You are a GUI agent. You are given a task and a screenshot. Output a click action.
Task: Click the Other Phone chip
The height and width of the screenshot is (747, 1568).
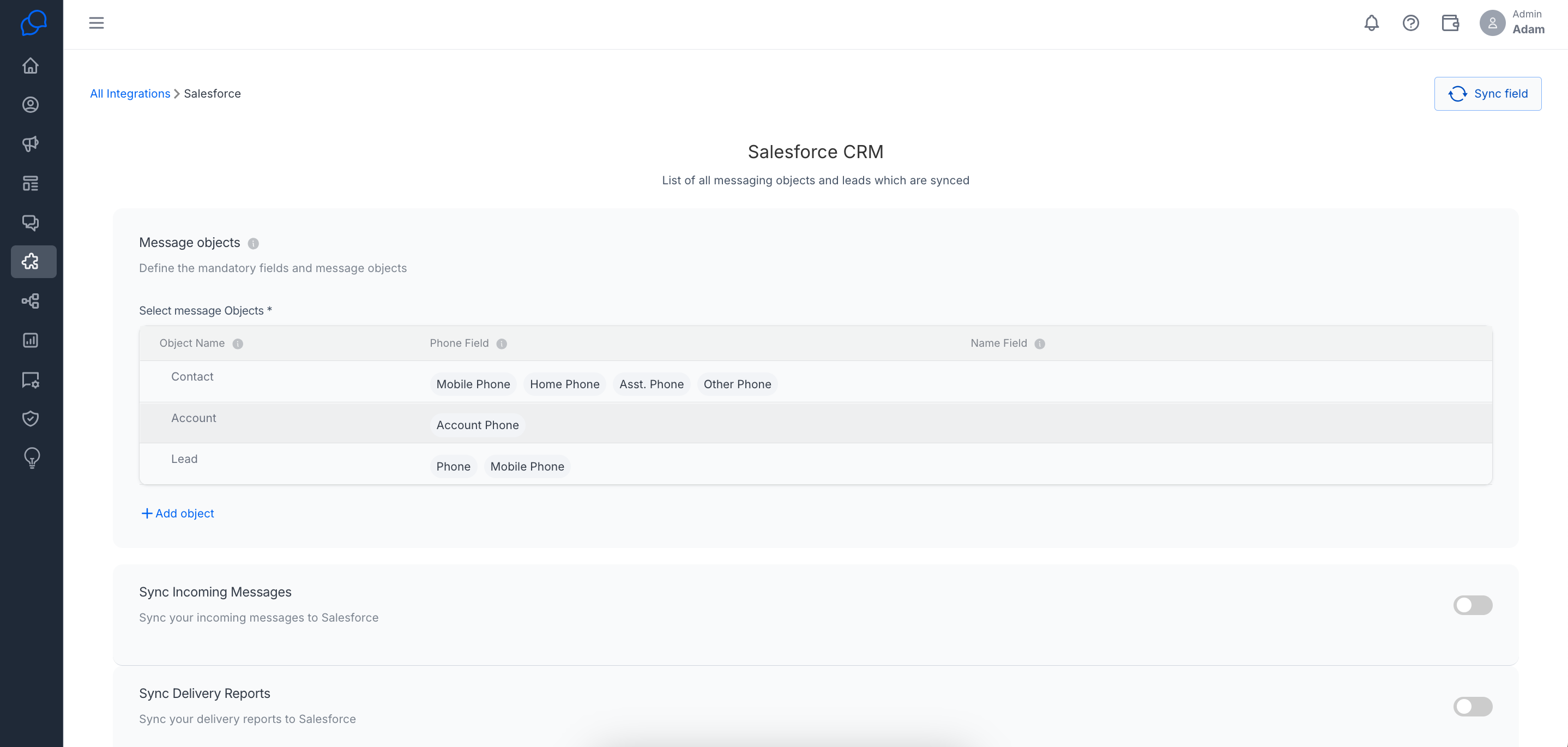tap(737, 384)
